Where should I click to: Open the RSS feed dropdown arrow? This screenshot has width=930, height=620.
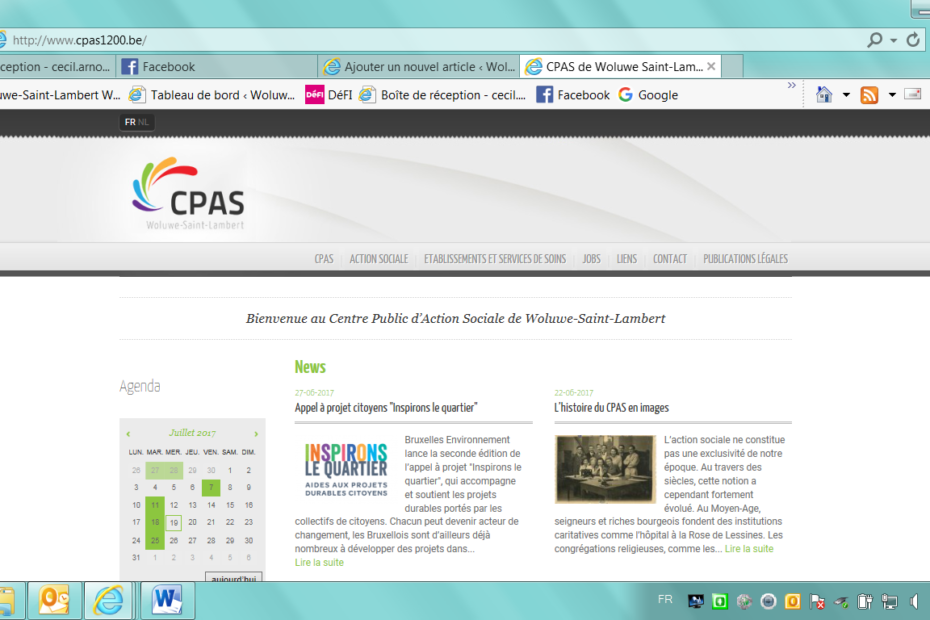[891, 95]
